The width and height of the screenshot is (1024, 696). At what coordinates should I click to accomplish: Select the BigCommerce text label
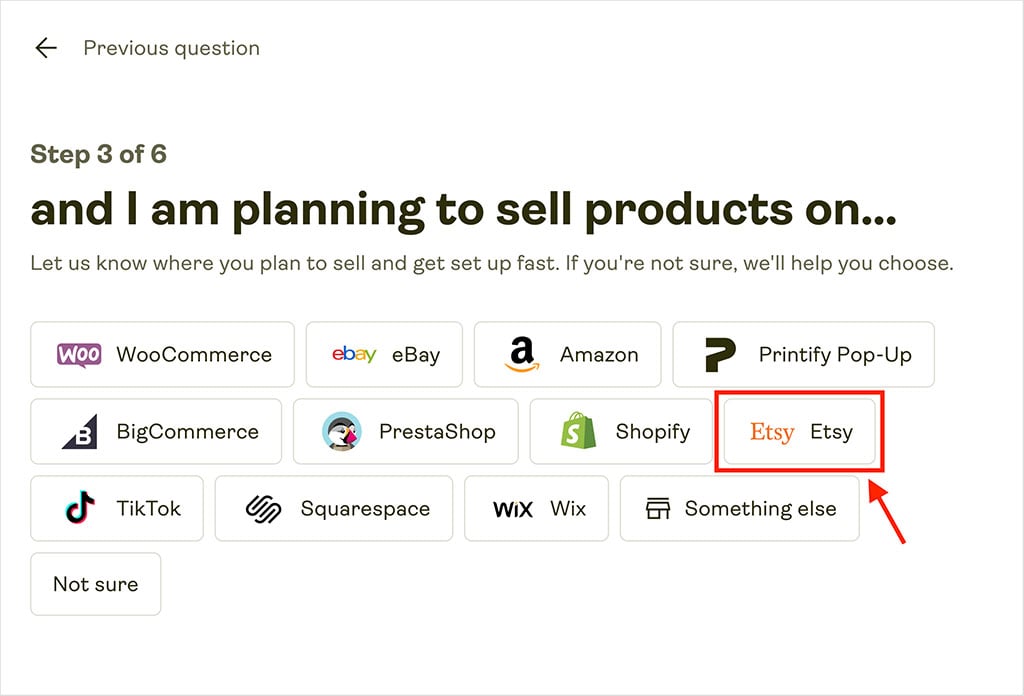point(187,432)
